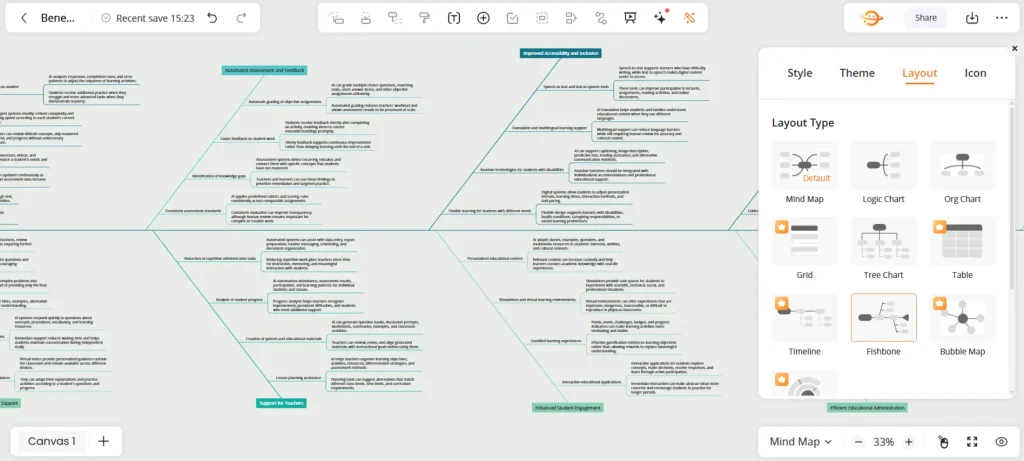This screenshot has width=1024, height=461.
Task: Click the zoom in plus button
Action: (908, 442)
